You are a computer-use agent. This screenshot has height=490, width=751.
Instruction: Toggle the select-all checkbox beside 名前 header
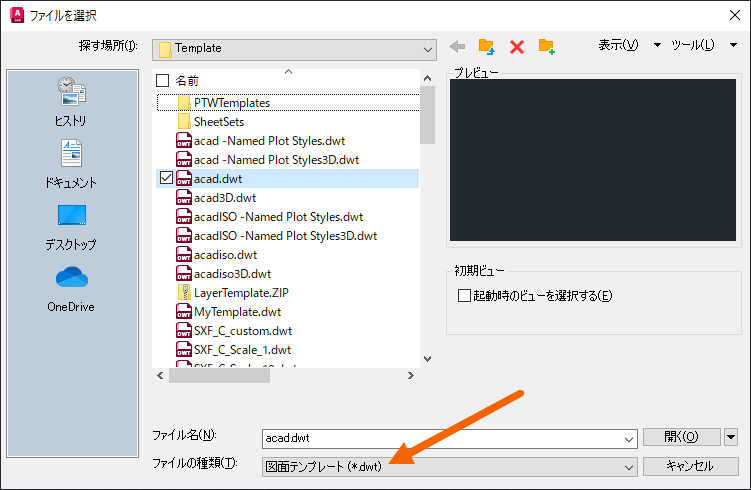(164, 80)
